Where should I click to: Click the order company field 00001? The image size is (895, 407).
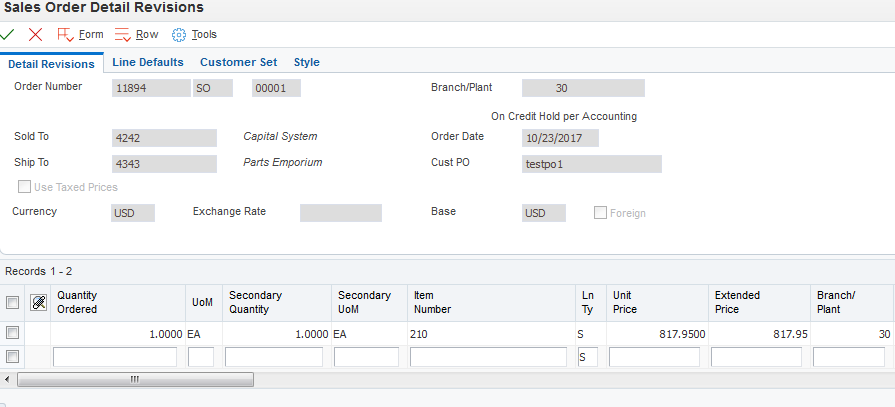(x=276, y=88)
